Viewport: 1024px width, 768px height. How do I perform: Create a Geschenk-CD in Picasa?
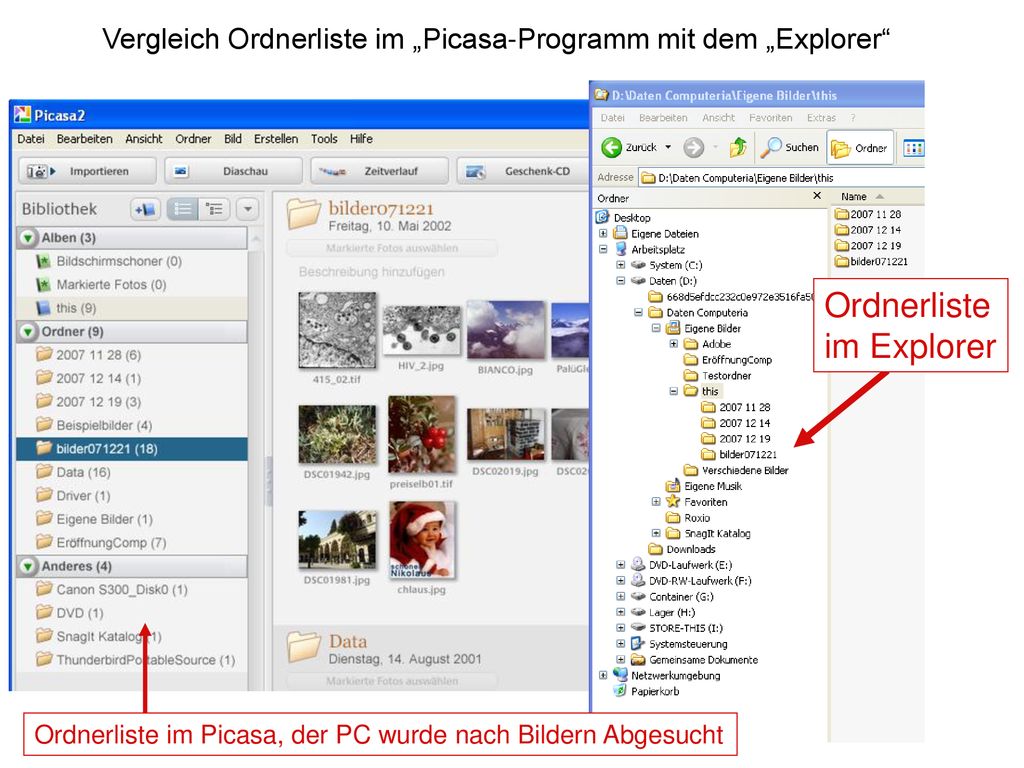[x=522, y=171]
